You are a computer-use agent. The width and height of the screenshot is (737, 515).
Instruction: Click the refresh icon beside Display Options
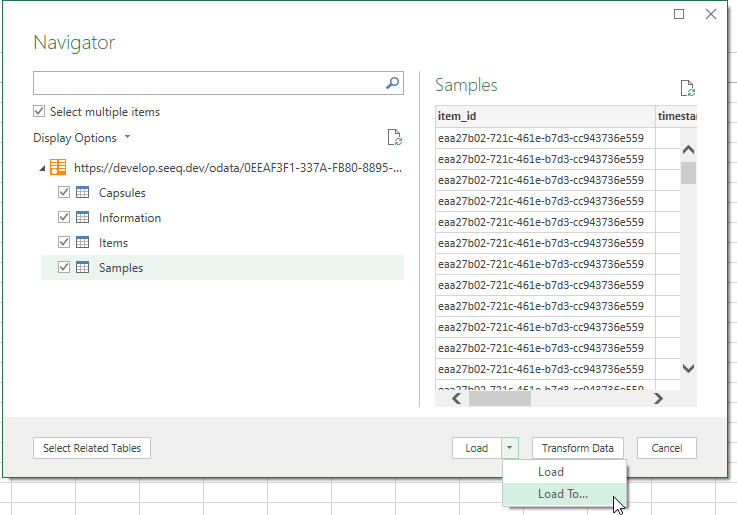(394, 138)
